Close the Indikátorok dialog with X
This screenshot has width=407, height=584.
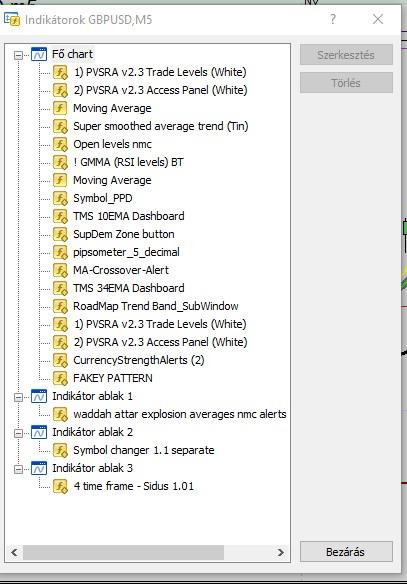378,19
